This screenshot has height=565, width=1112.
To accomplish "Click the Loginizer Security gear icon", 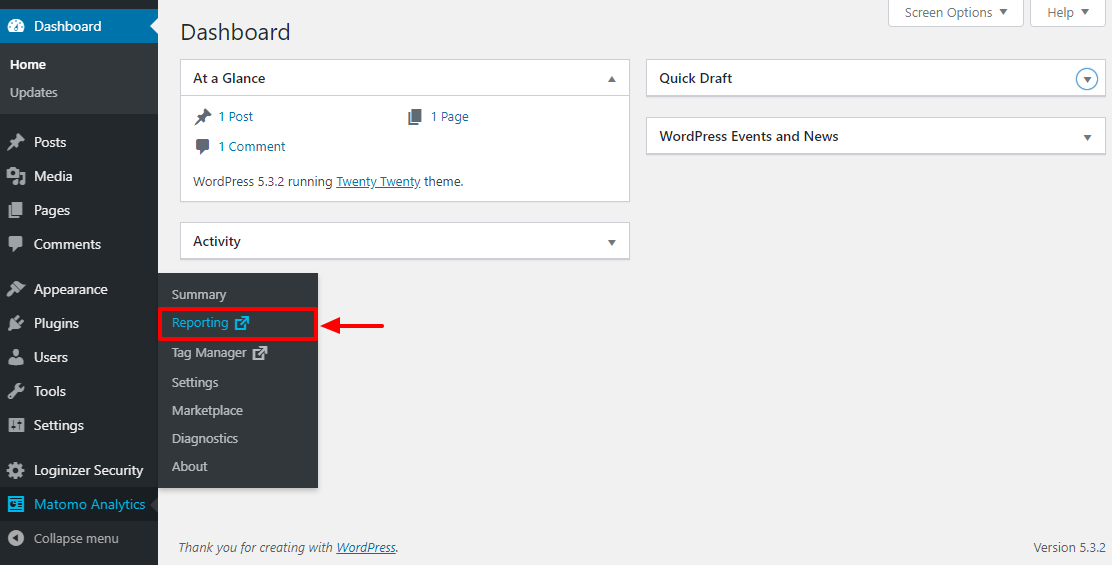I will tap(16, 470).
